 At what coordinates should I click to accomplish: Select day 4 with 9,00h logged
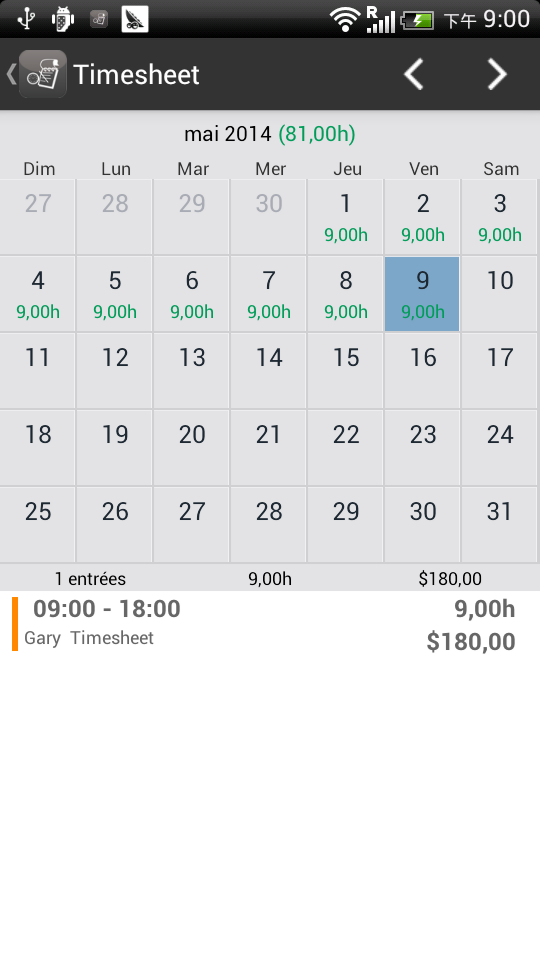(37, 294)
